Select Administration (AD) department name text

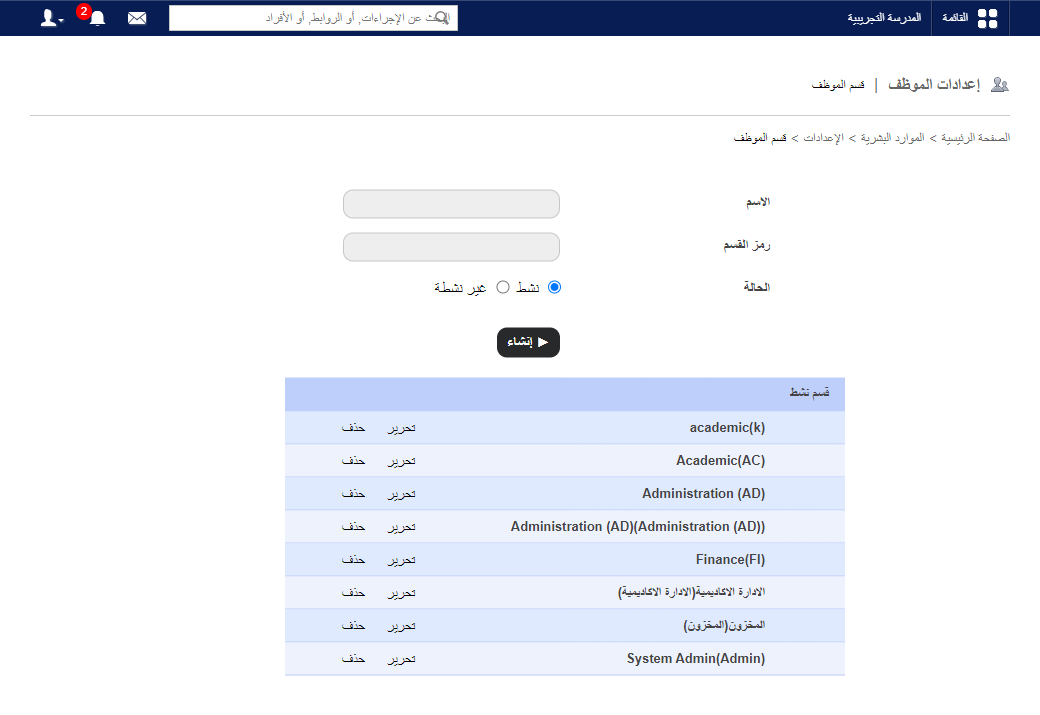(x=703, y=493)
